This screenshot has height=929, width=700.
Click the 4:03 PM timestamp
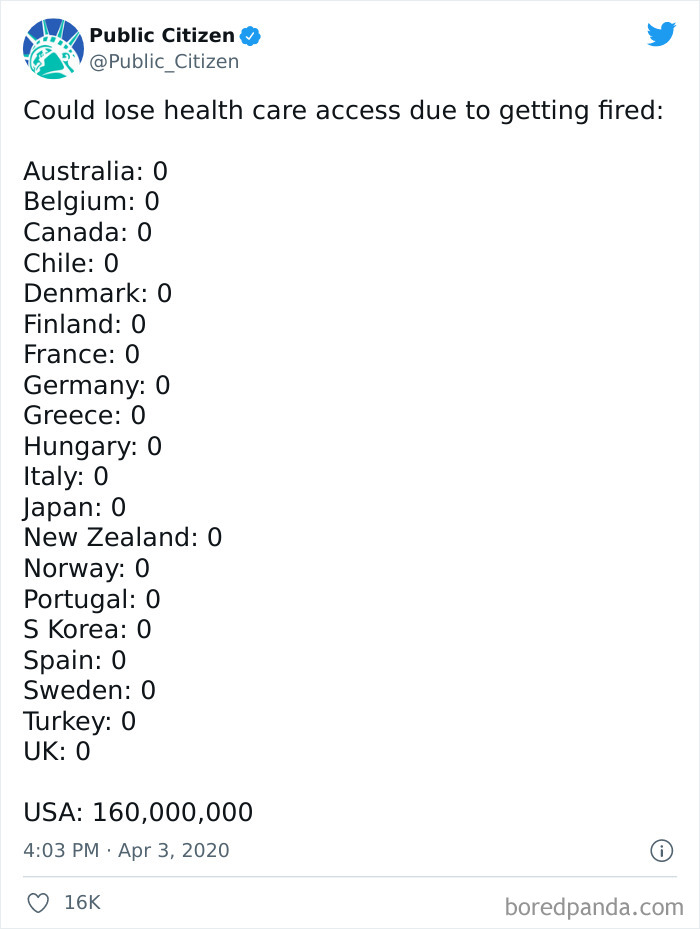tap(61, 851)
